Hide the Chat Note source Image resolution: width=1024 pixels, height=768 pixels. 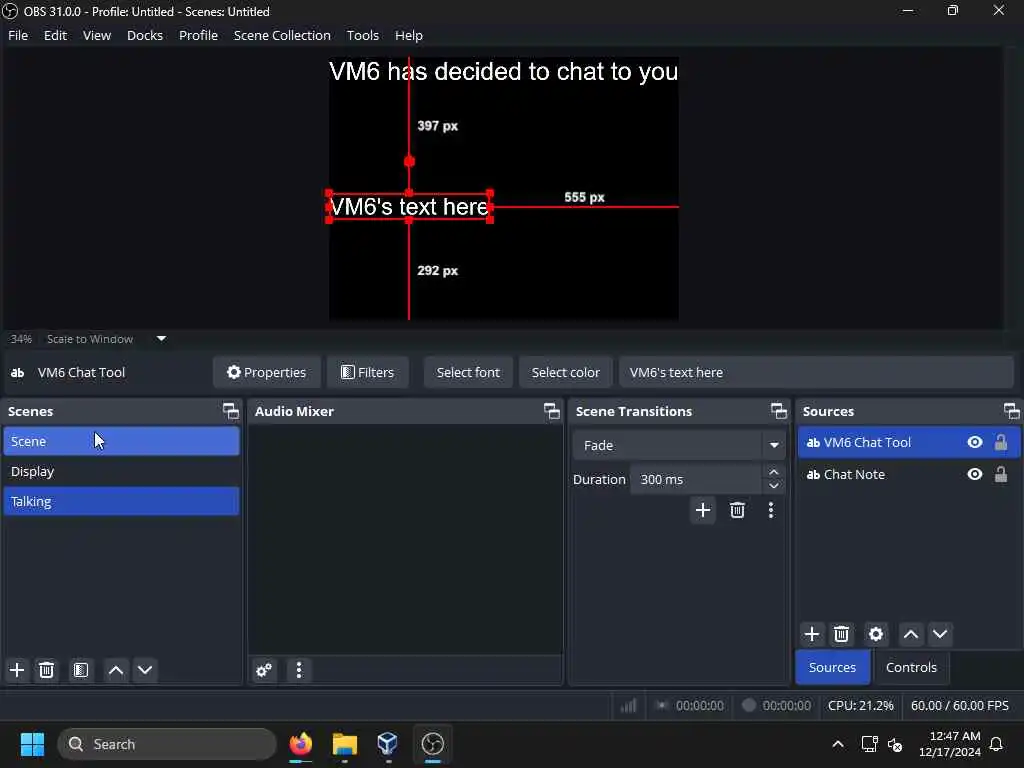(975, 474)
